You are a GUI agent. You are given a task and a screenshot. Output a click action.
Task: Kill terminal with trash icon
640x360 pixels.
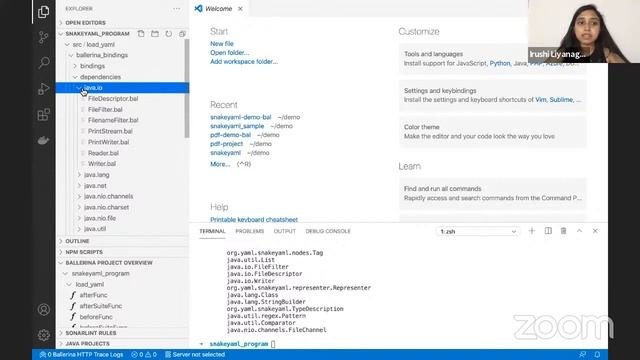(563, 231)
